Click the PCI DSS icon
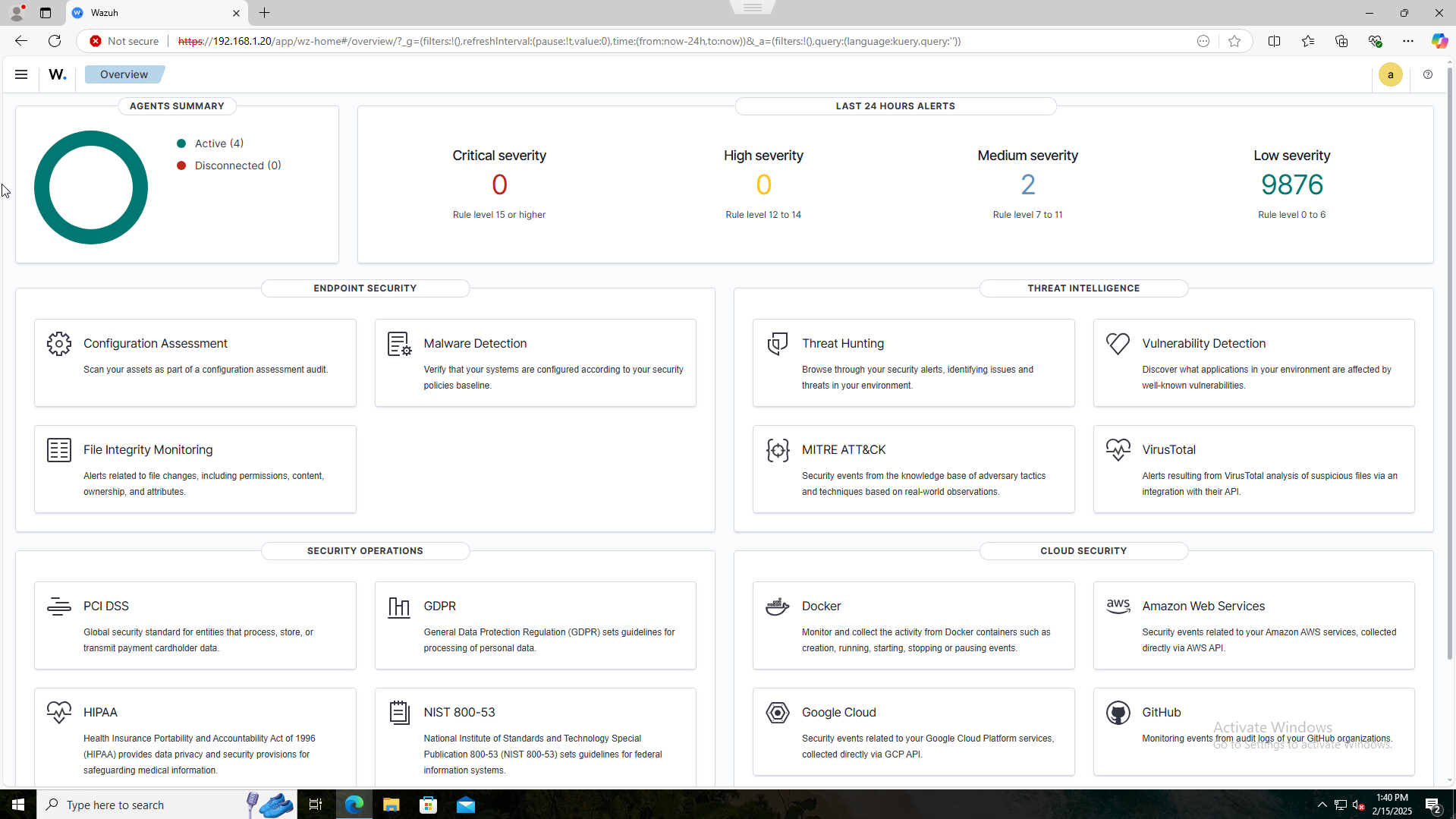Viewport: 1456px width, 819px height. click(x=59, y=606)
